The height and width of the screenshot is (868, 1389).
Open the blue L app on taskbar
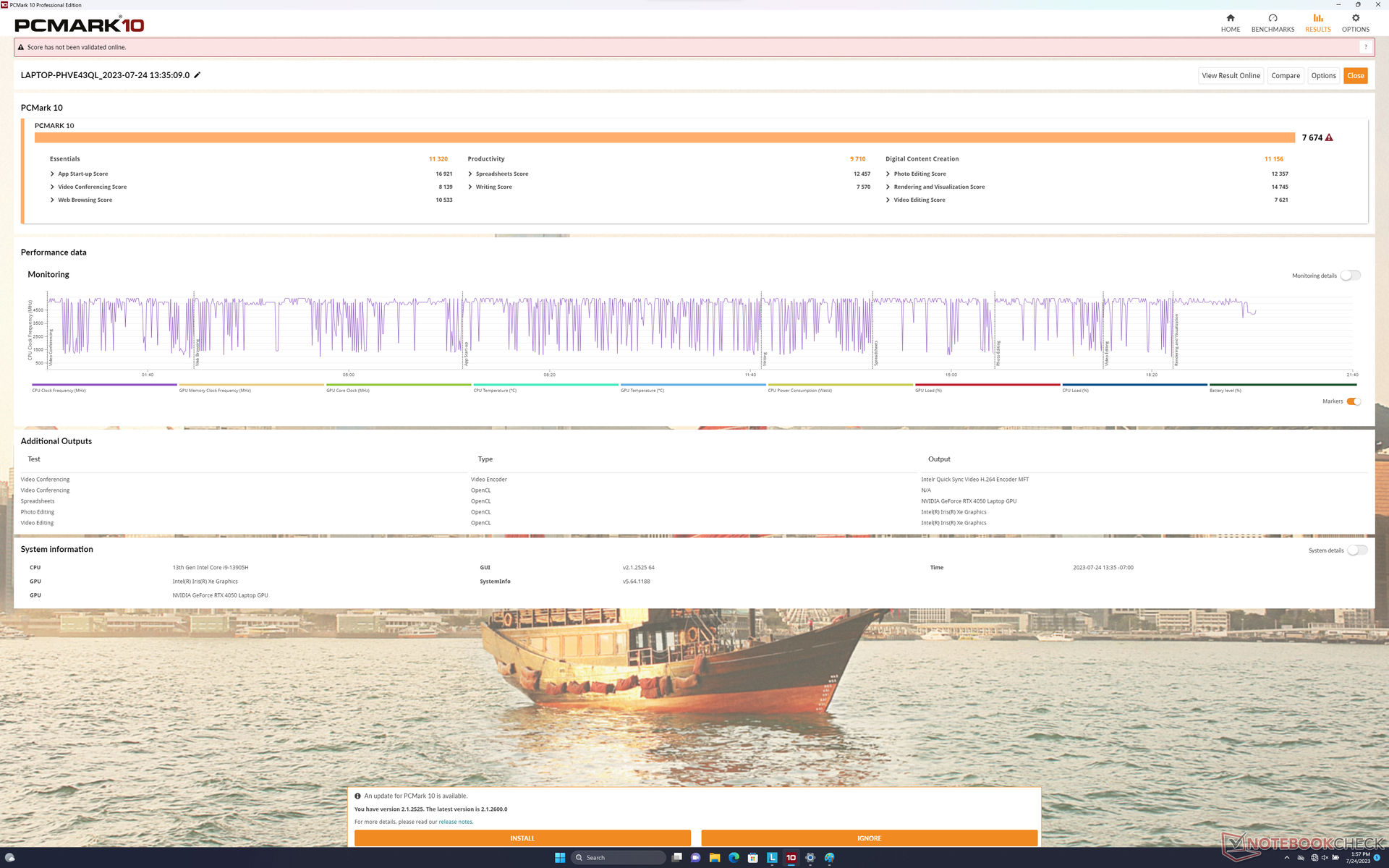tap(772, 858)
